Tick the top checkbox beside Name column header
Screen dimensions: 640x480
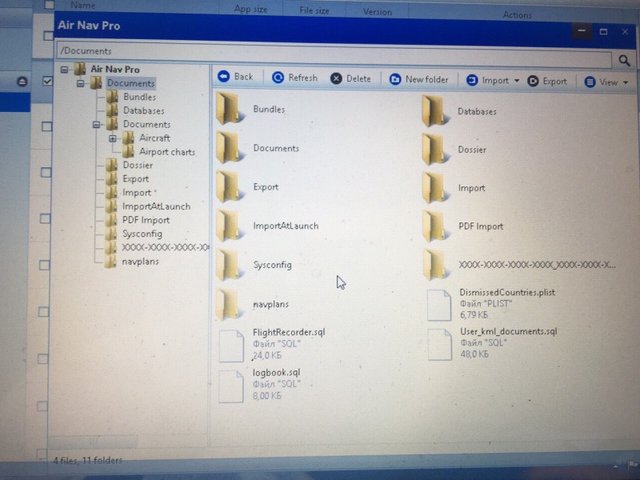(x=46, y=6)
